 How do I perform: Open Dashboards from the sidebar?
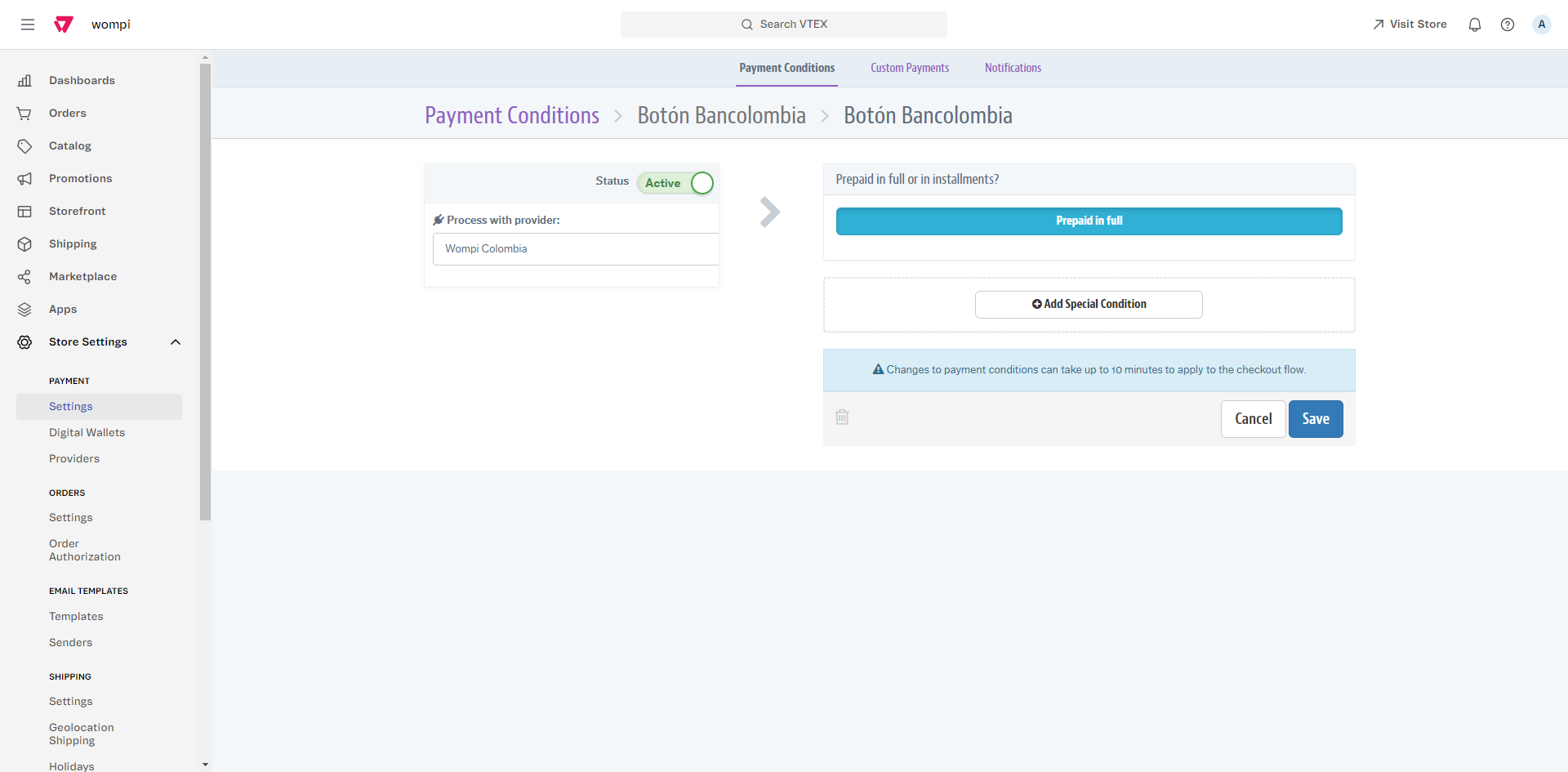[82, 80]
